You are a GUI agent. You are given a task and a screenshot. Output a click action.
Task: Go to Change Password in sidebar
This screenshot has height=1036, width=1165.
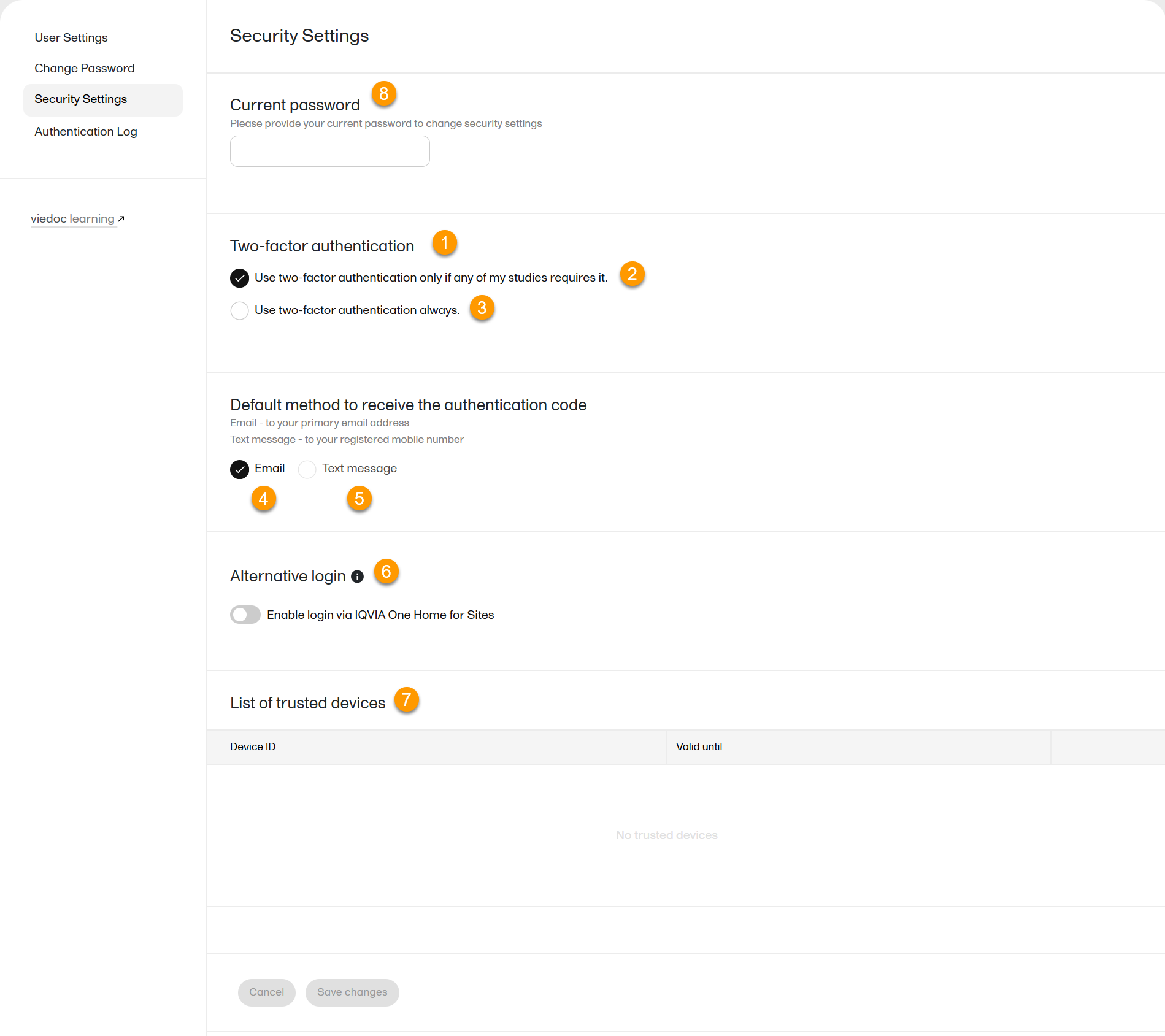(x=85, y=69)
